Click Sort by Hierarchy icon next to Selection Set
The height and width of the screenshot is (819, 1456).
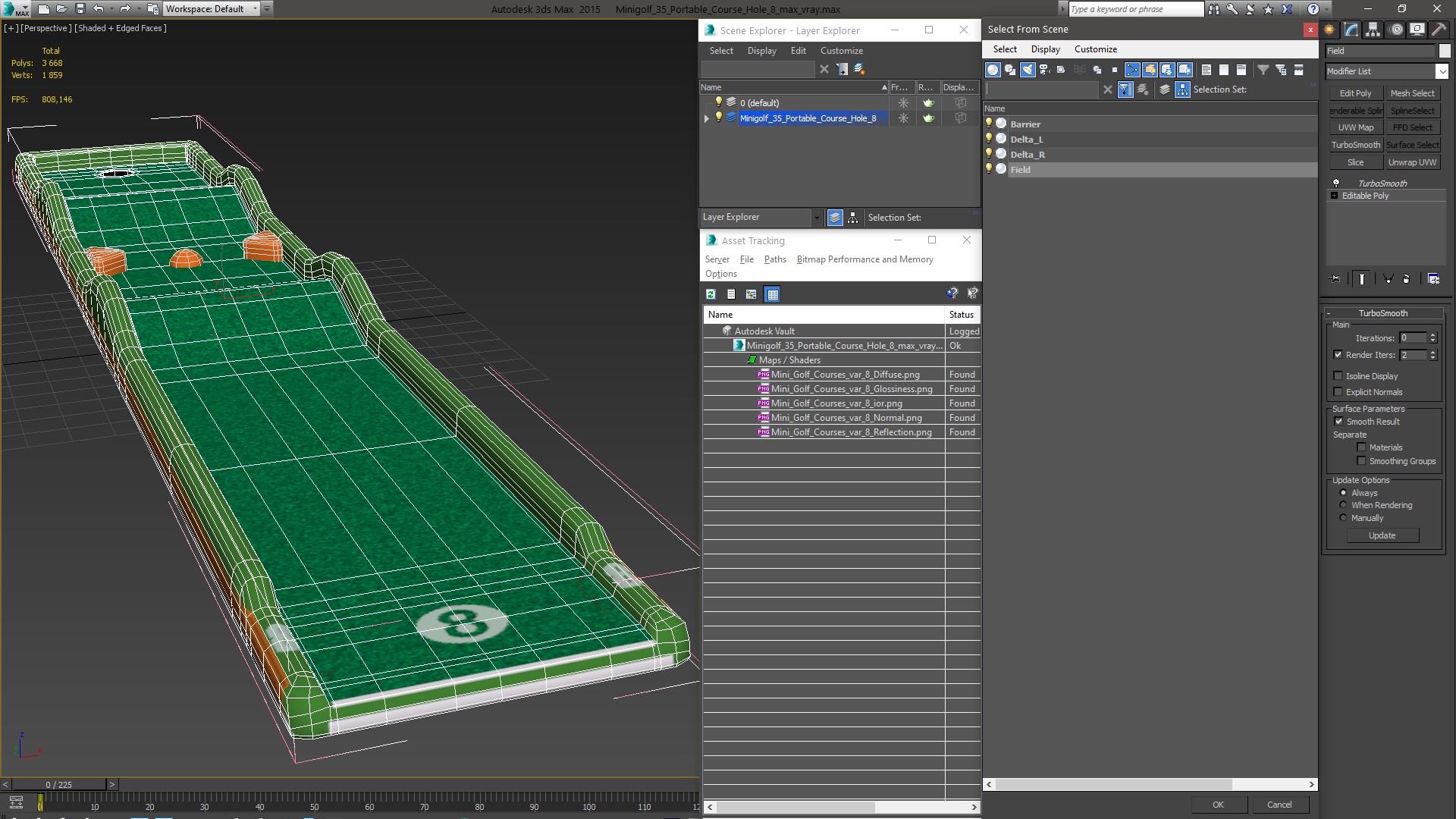pyautogui.click(x=1182, y=89)
